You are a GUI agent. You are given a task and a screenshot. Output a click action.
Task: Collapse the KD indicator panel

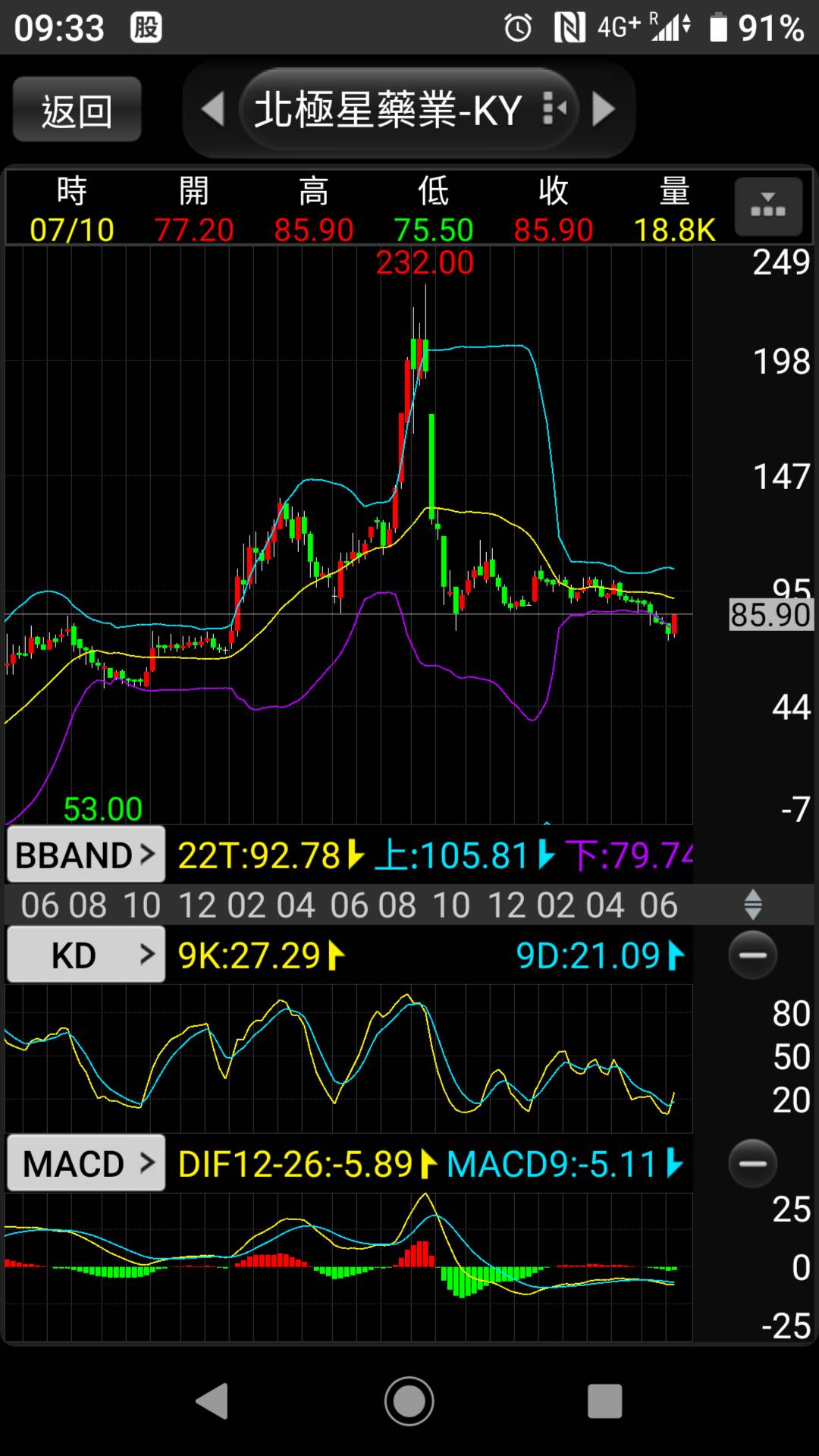(752, 955)
